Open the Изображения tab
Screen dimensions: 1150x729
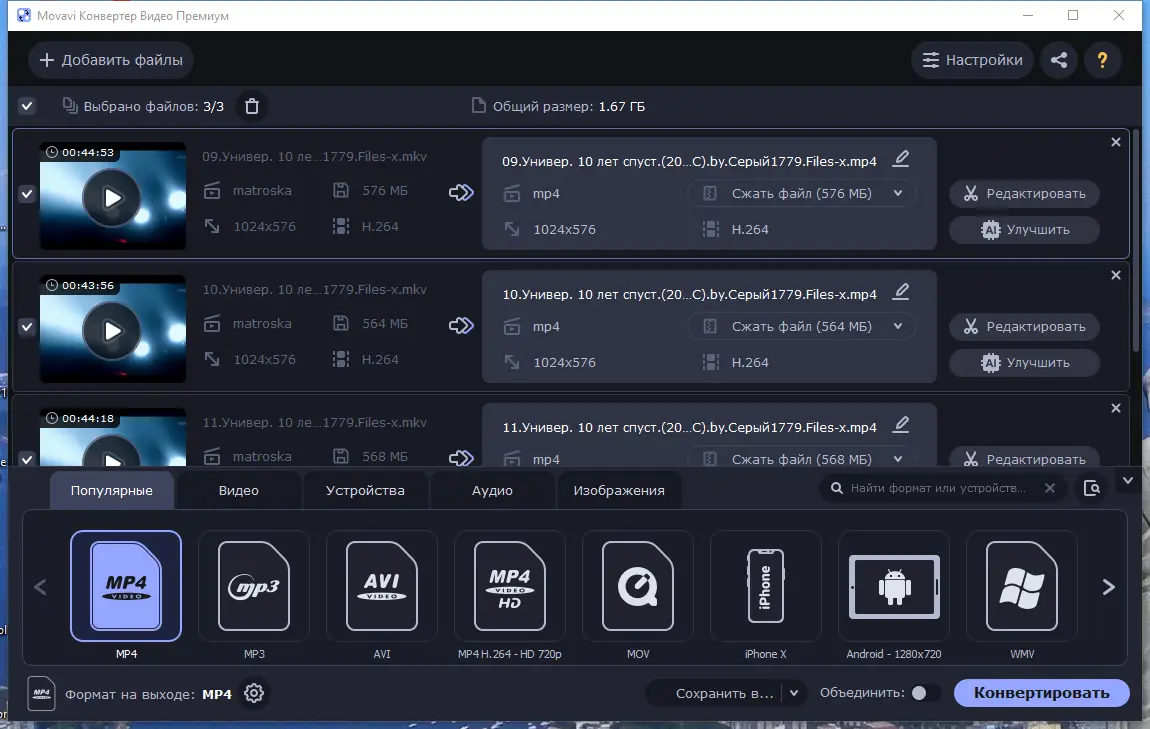pyautogui.click(x=619, y=491)
